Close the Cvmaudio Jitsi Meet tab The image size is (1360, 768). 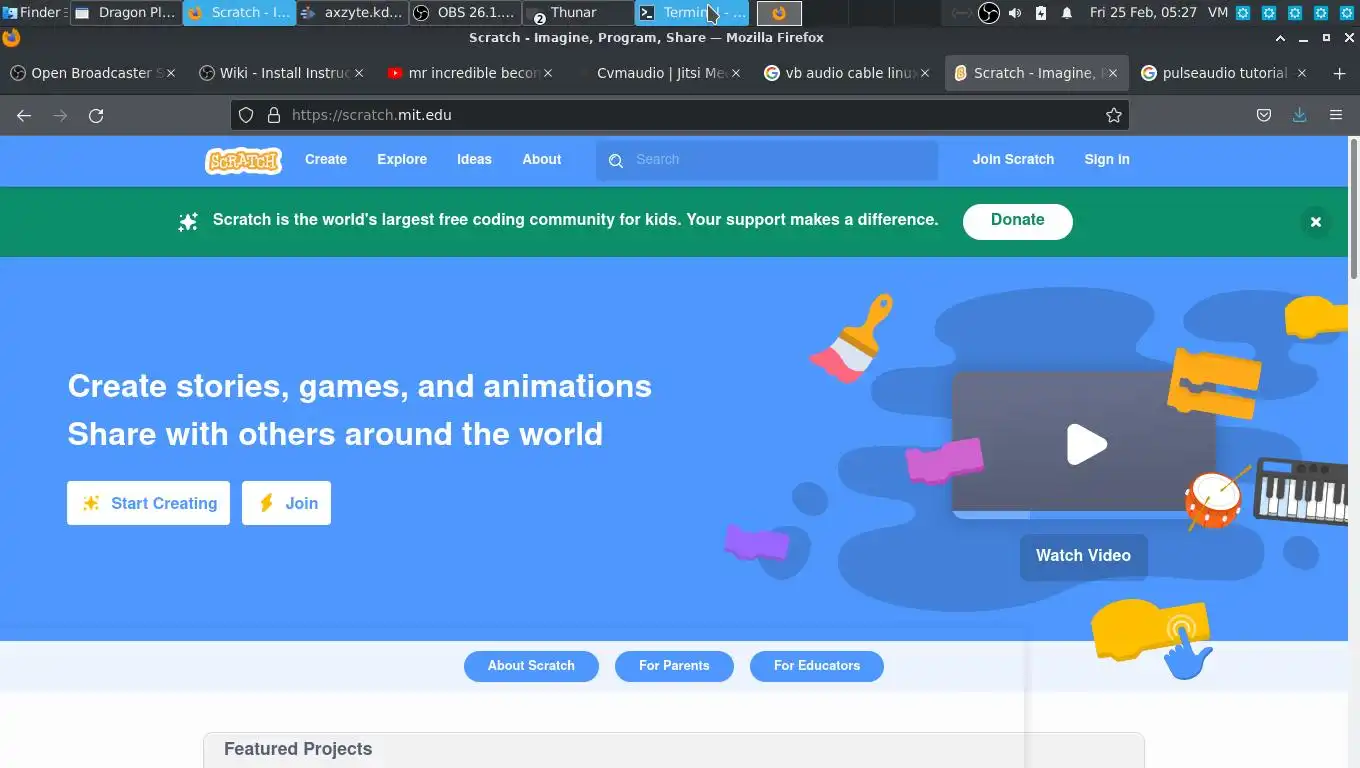pyautogui.click(x=737, y=73)
